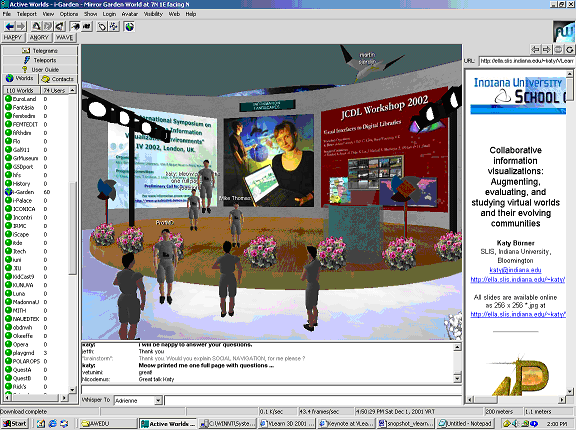The width and height of the screenshot is (576, 432).
Task: Click the web pane refresh icon
Action: pyautogui.click(x=569, y=49)
